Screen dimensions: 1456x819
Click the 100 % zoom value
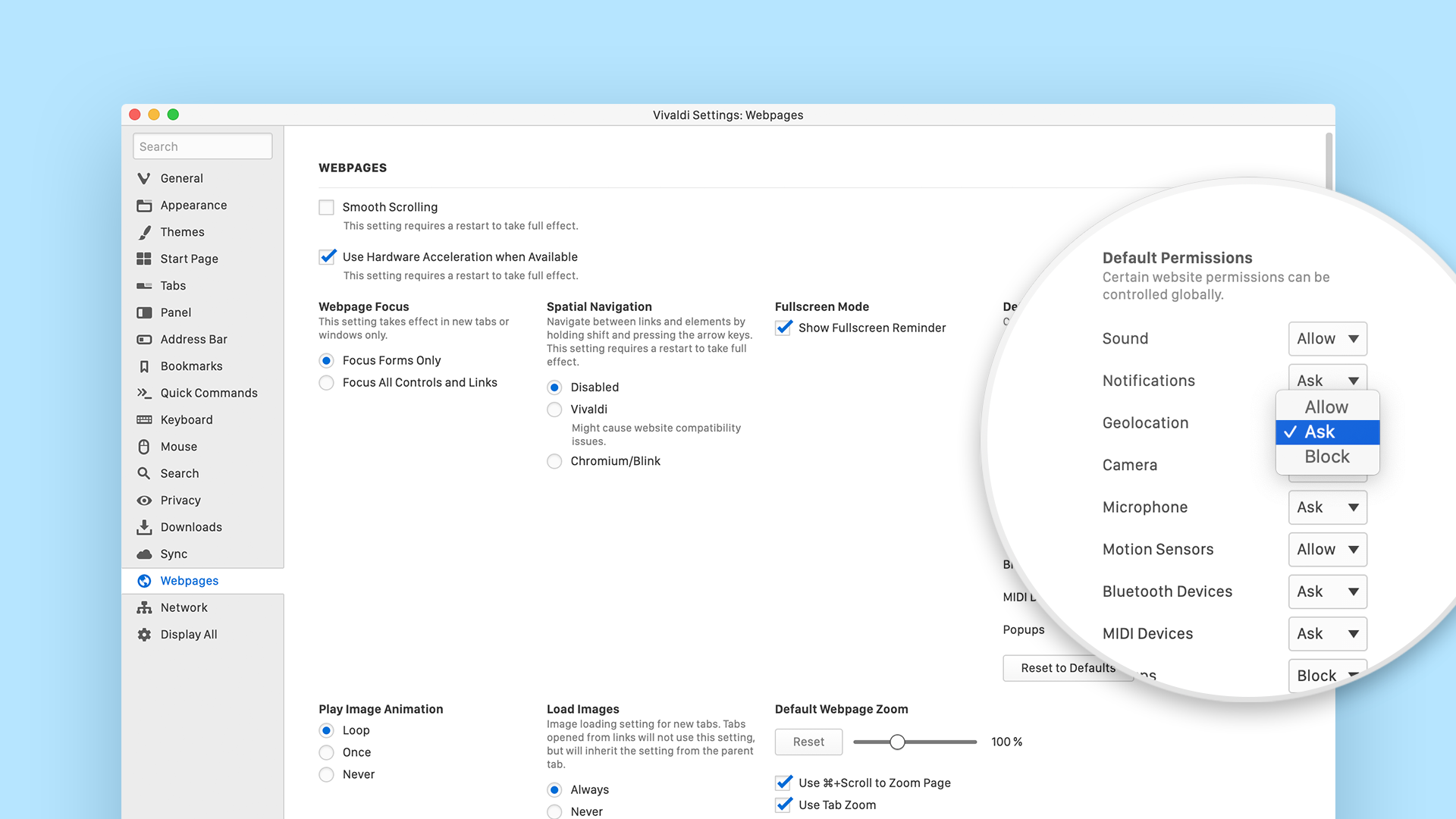tap(1006, 742)
